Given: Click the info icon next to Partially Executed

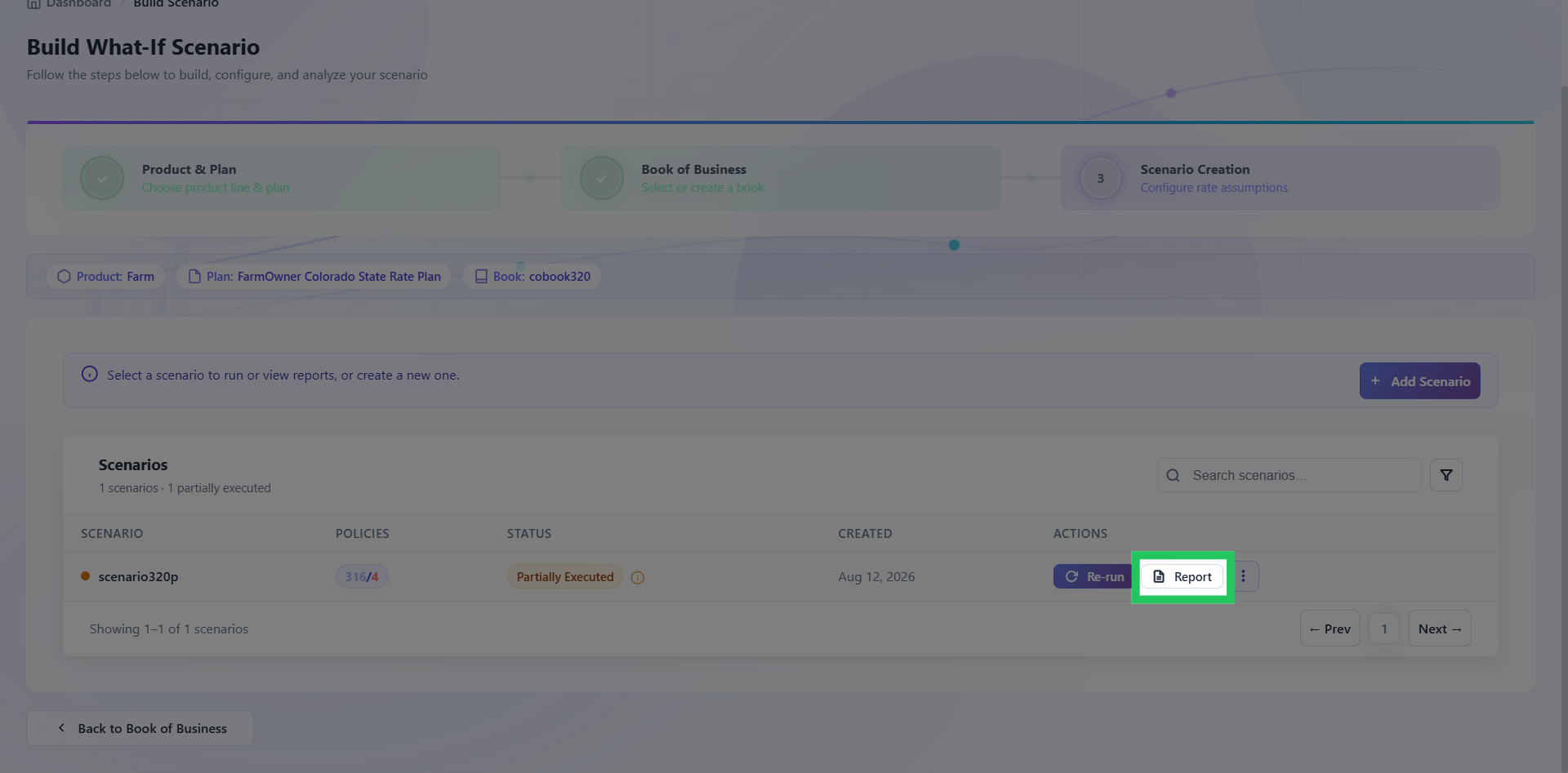Looking at the screenshot, I should [638, 578].
